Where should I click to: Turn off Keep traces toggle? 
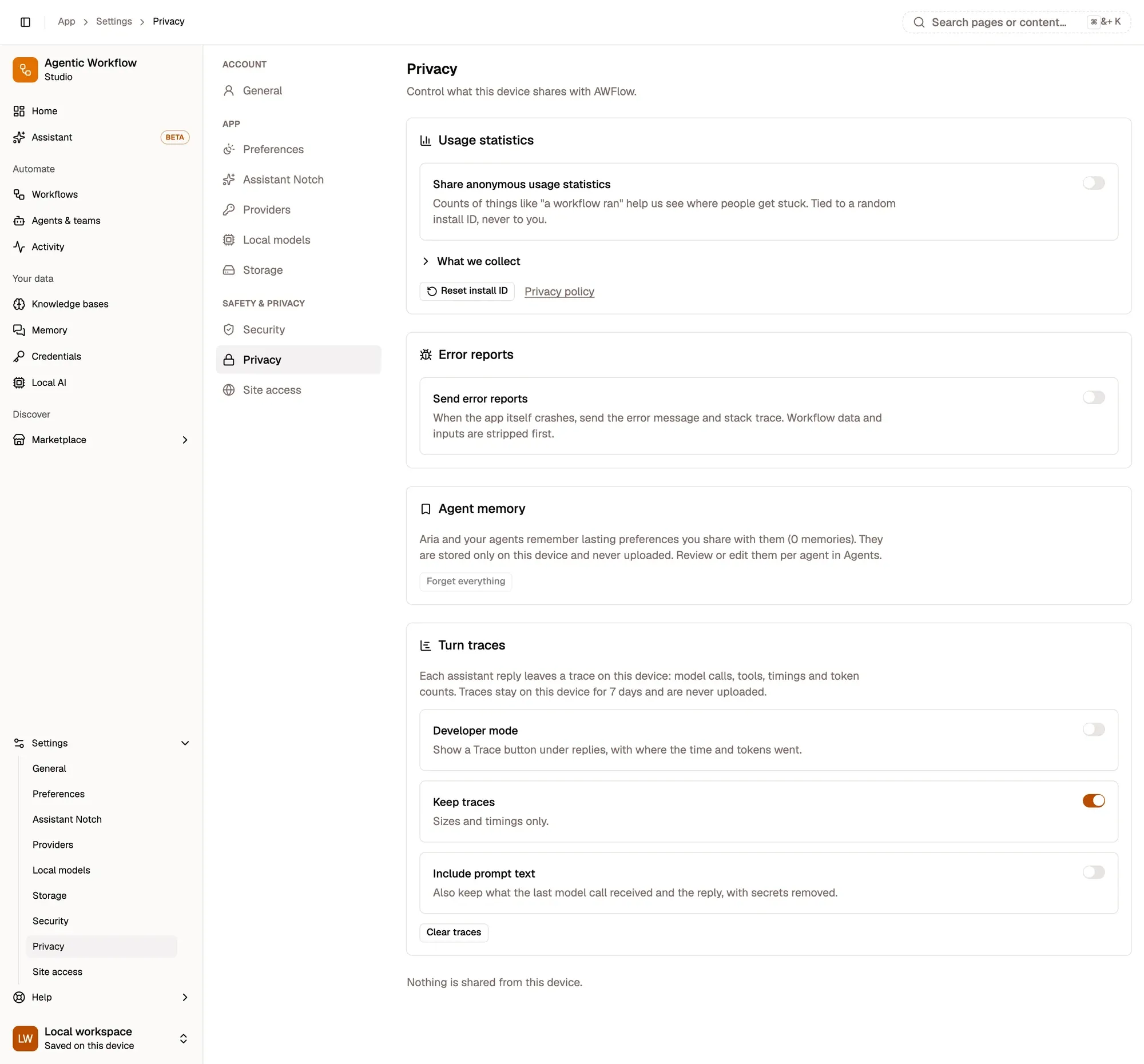[x=1093, y=801]
